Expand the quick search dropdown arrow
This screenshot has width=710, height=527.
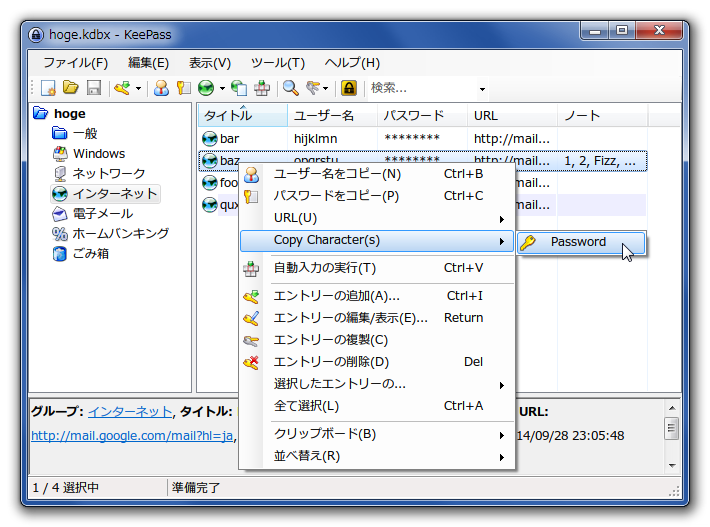click(482, 89)
